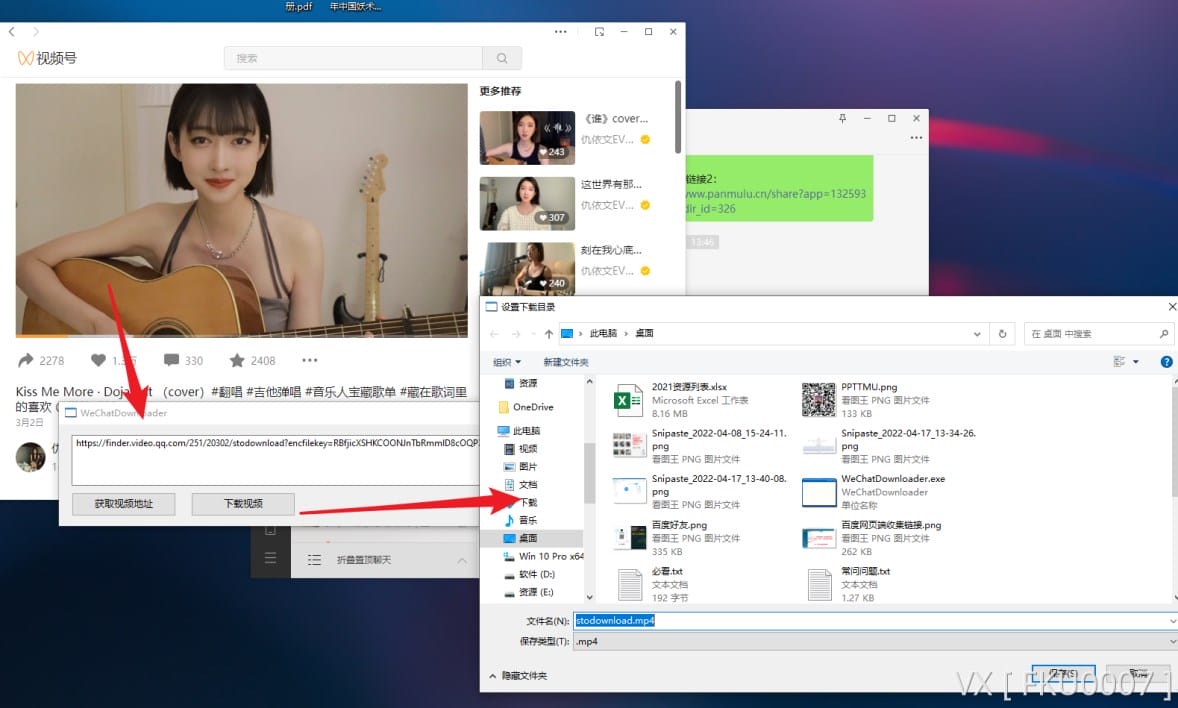Open the recommended video thumbnail with 307 likes

coord(527,204)
